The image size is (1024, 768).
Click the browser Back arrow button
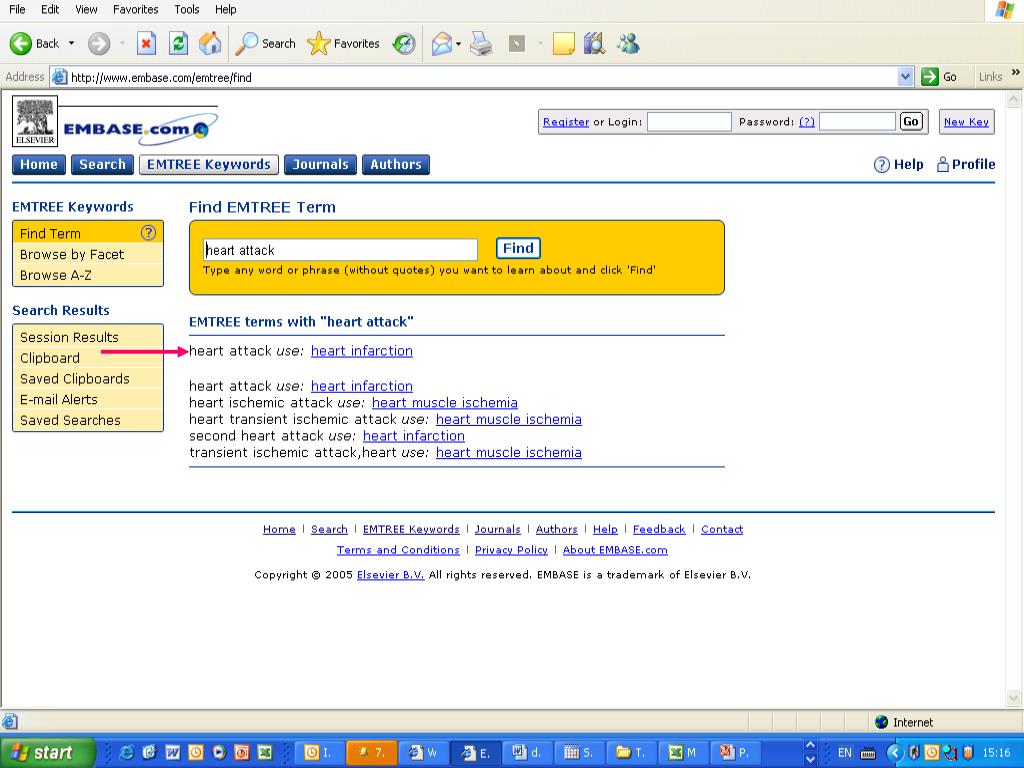[x=21, y=44]
